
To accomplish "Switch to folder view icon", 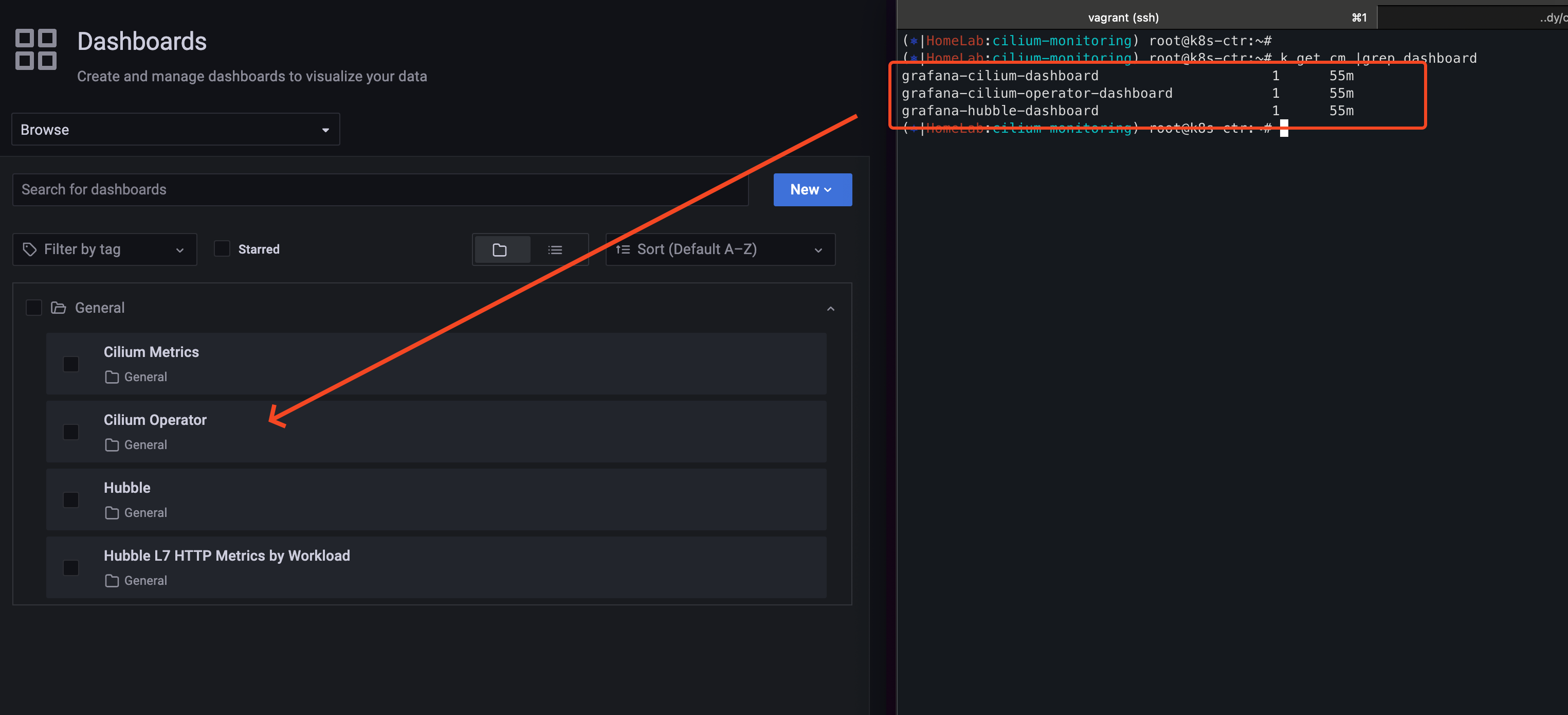I will point(500,249).
